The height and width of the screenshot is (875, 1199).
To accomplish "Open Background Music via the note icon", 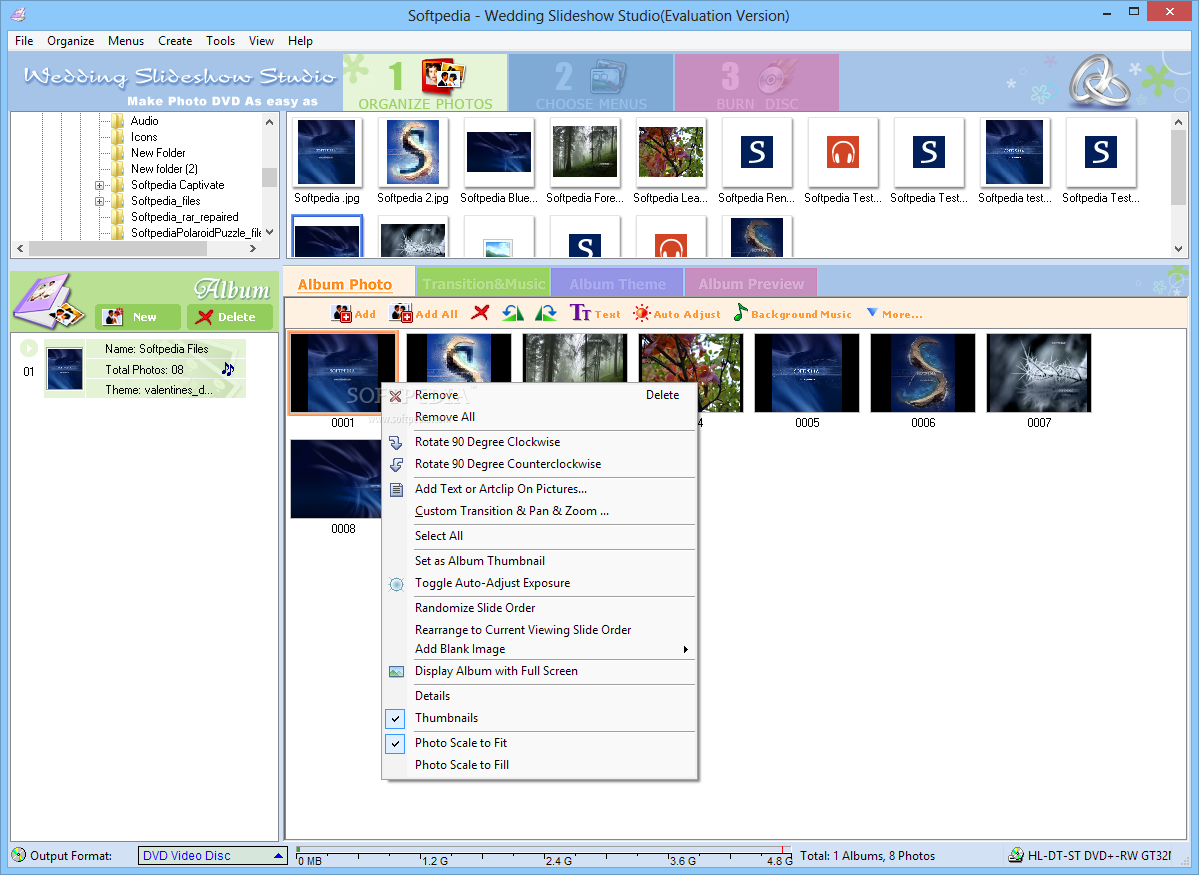I will coord(740,313).
